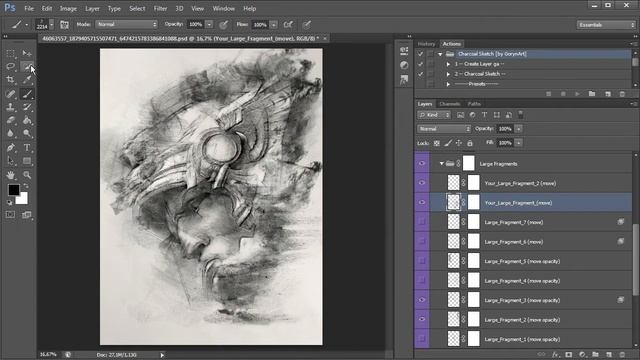Open the brush Mode dropdown
The image size is (640, 360).
coord(127,24)
